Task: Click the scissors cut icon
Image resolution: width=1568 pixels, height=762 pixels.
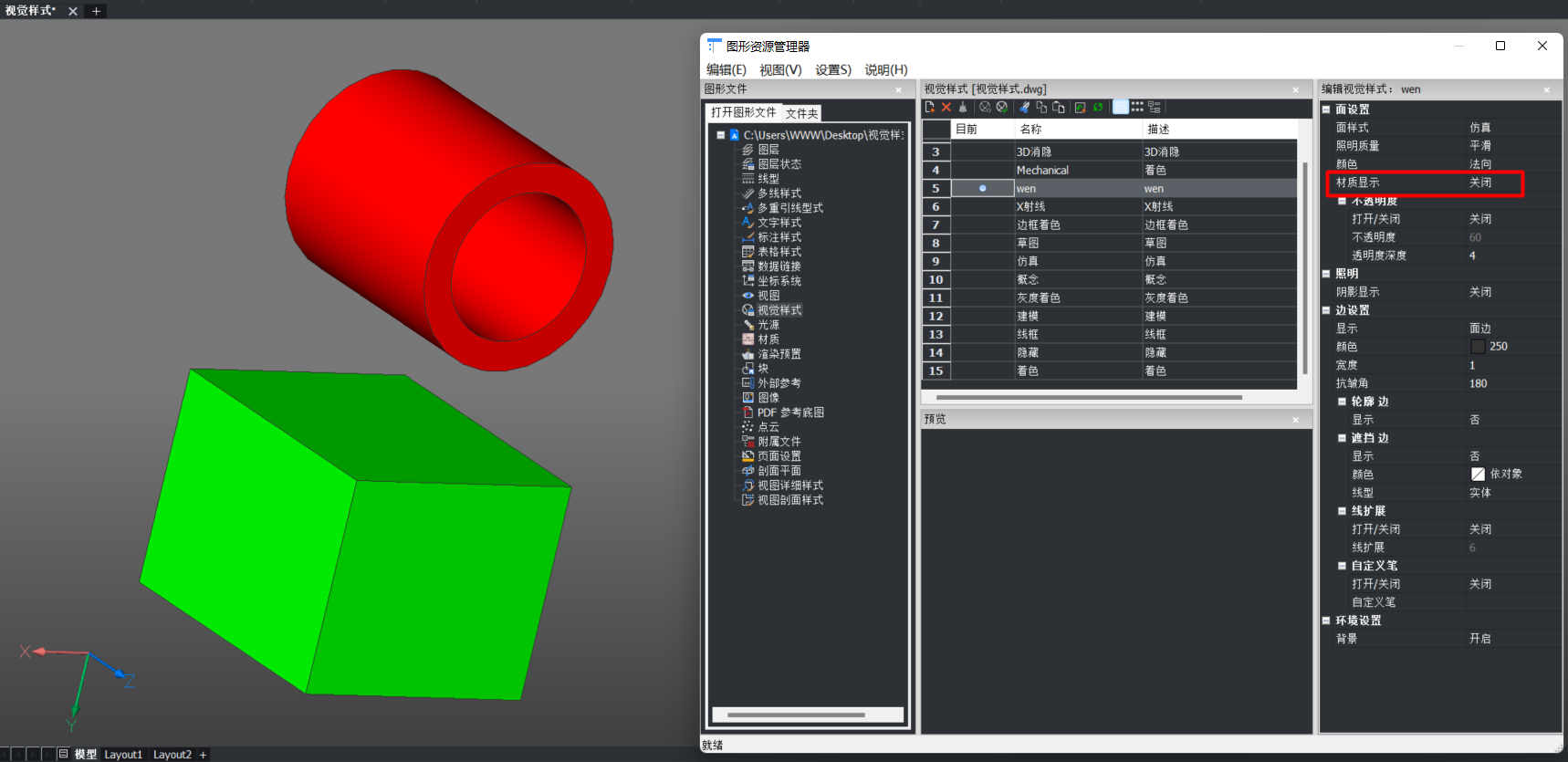Action: coord(1024,107)
